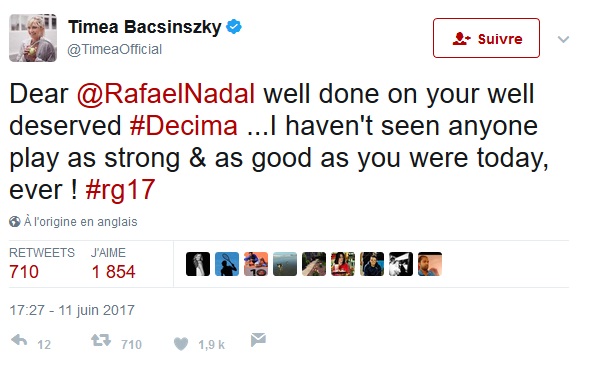Click the globe icon beside translation note
The image size is (593, 366).
[15, 222]
